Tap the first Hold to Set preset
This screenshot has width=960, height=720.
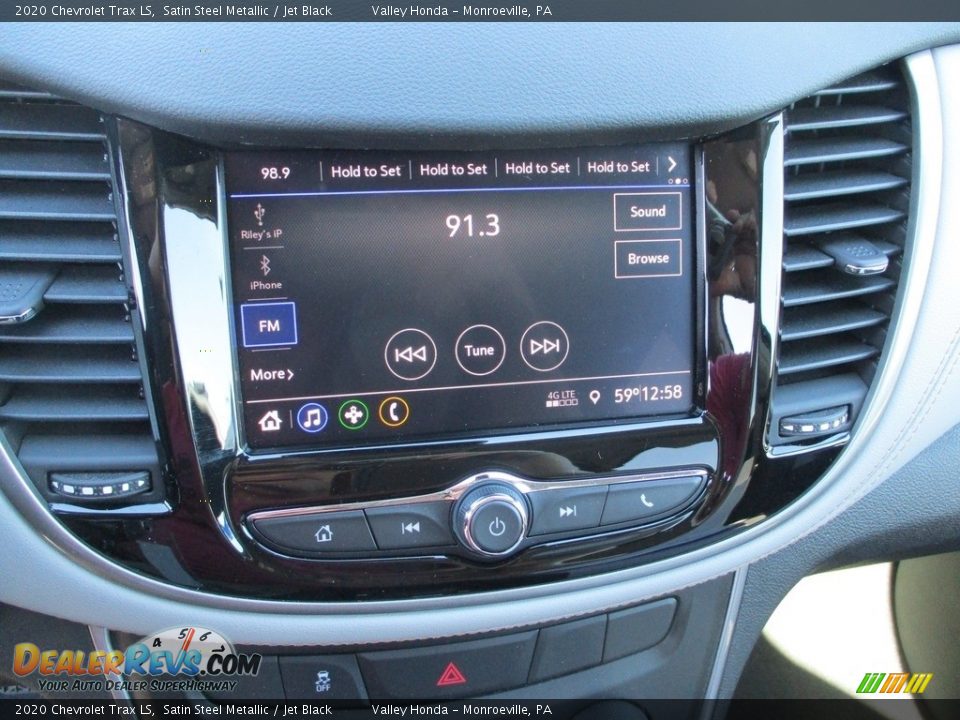(366, 171)
